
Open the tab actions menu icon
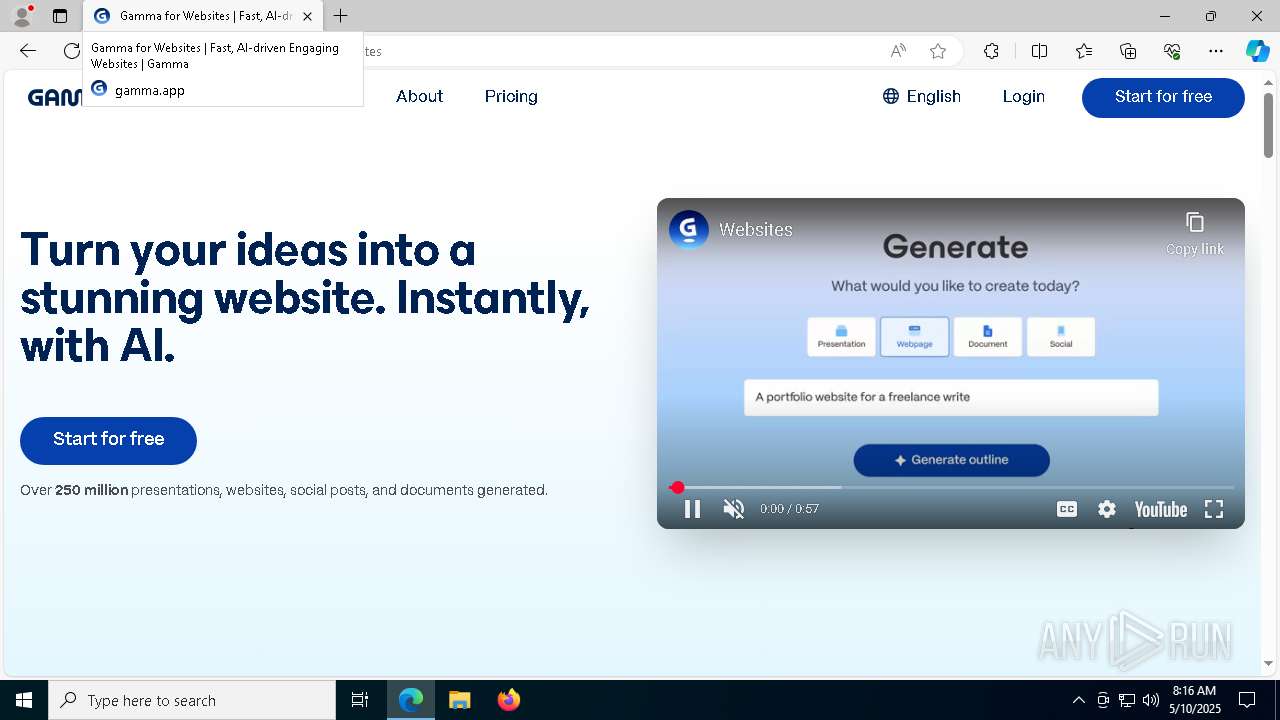click(x=60, y=16)
